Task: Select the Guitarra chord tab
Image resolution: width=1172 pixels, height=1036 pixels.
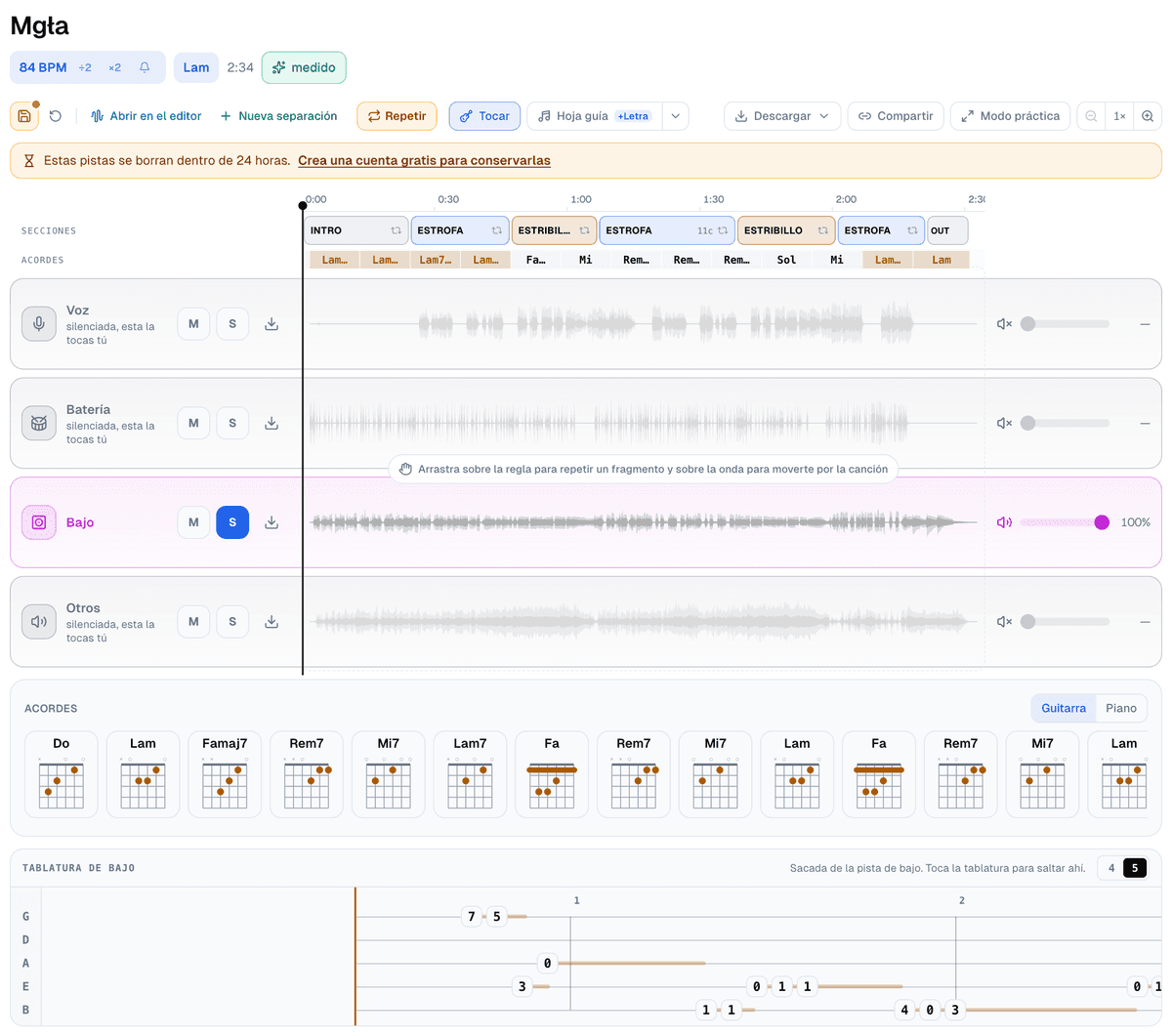Action: tap(1064, 708)
